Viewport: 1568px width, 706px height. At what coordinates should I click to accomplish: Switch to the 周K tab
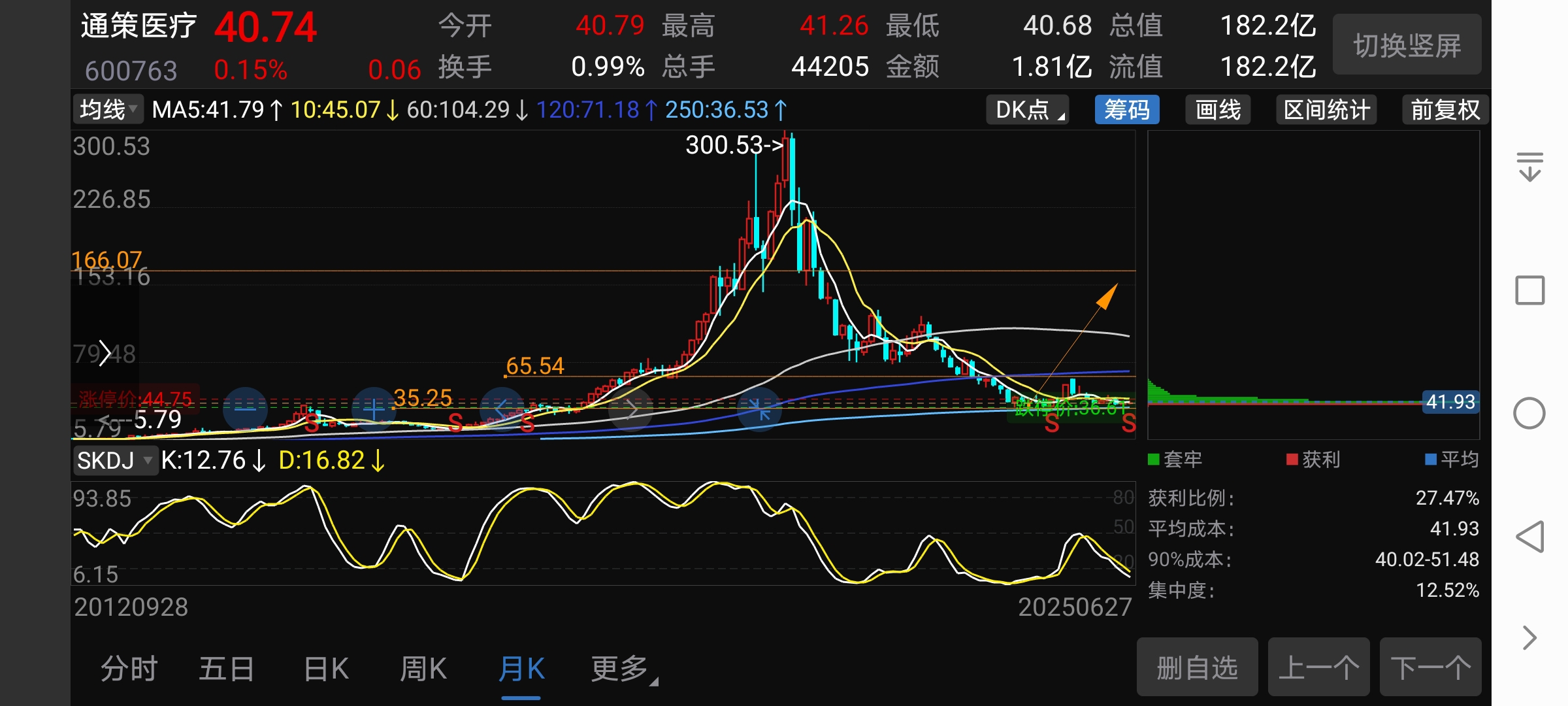(423, 669)
